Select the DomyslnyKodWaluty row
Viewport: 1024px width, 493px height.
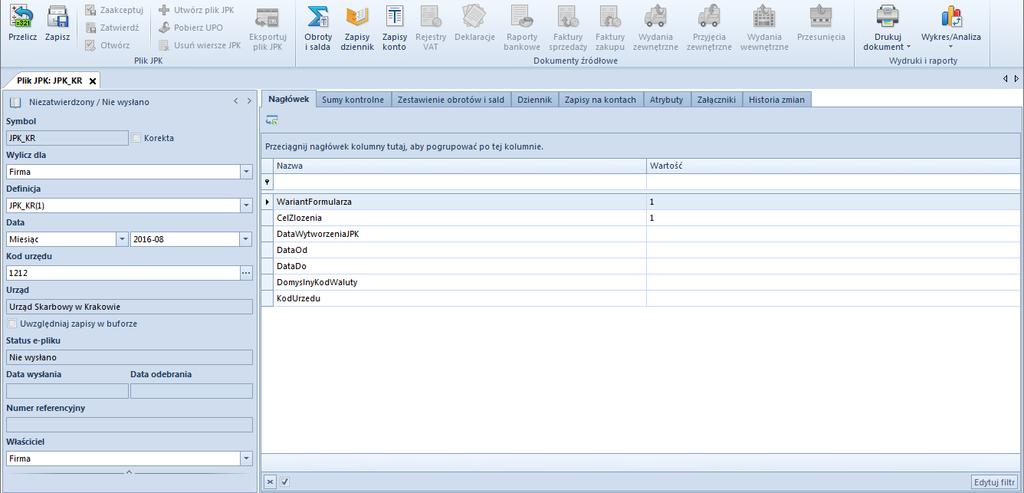(x=641, y=282)
